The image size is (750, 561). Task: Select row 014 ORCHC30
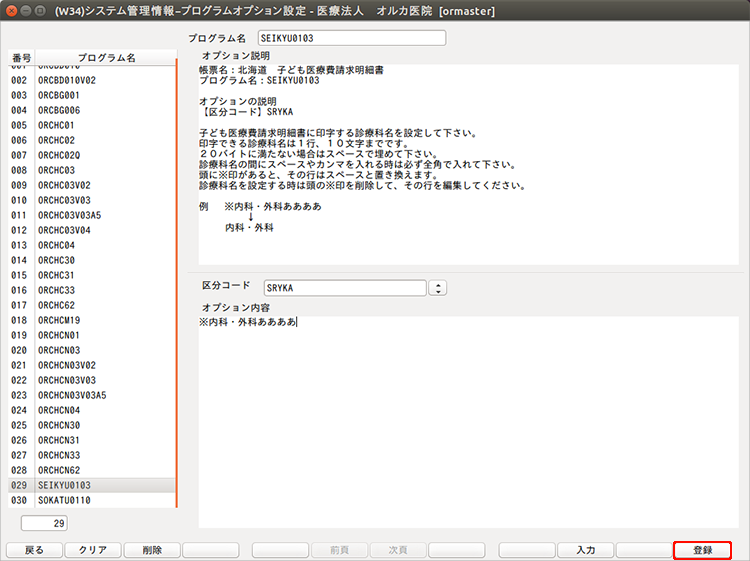point(92,260)
